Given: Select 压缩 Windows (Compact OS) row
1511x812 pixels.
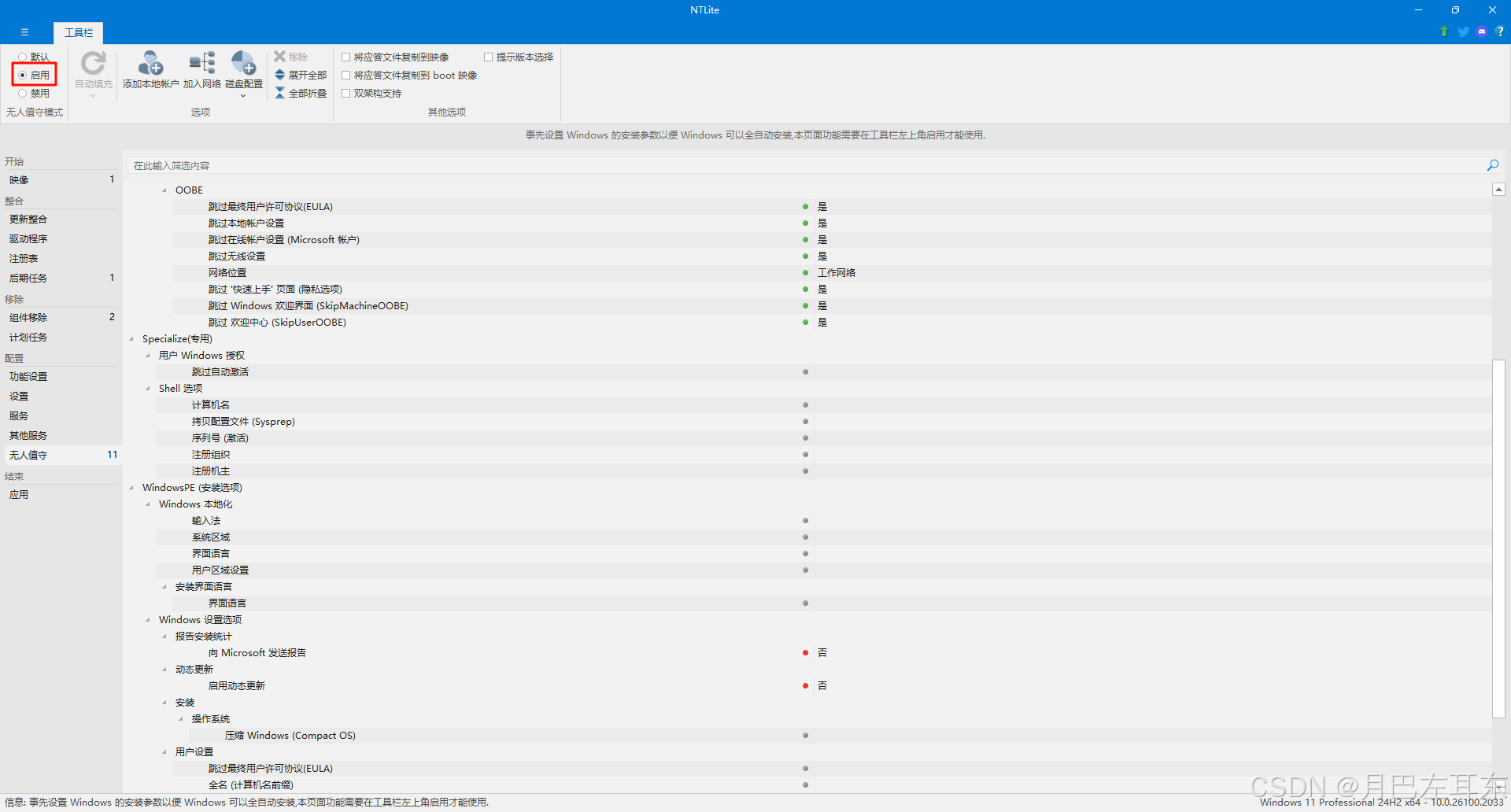Looking at the screenshot, I should 840,736.
